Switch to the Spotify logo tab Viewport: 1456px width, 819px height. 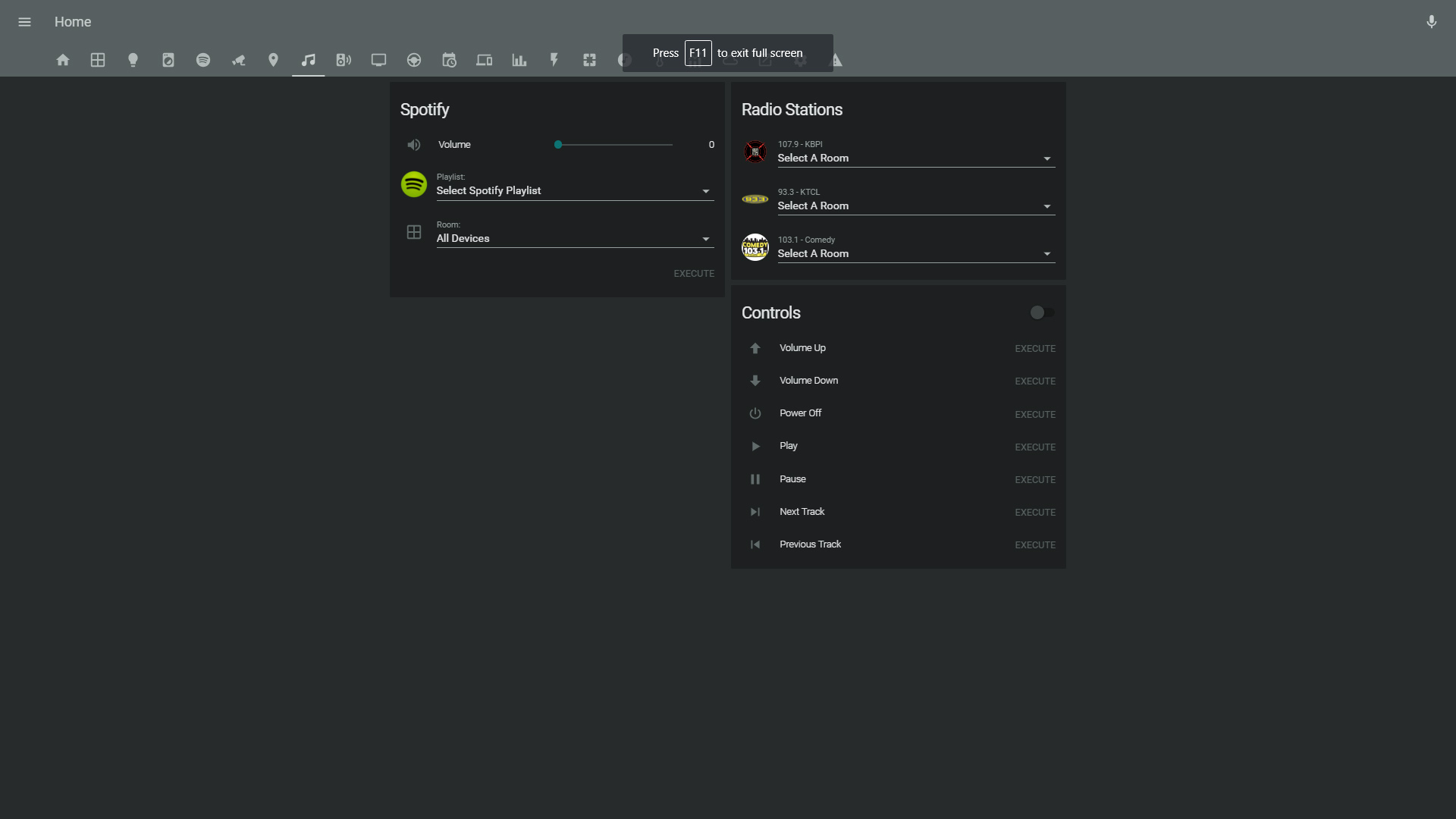[203, 60]
